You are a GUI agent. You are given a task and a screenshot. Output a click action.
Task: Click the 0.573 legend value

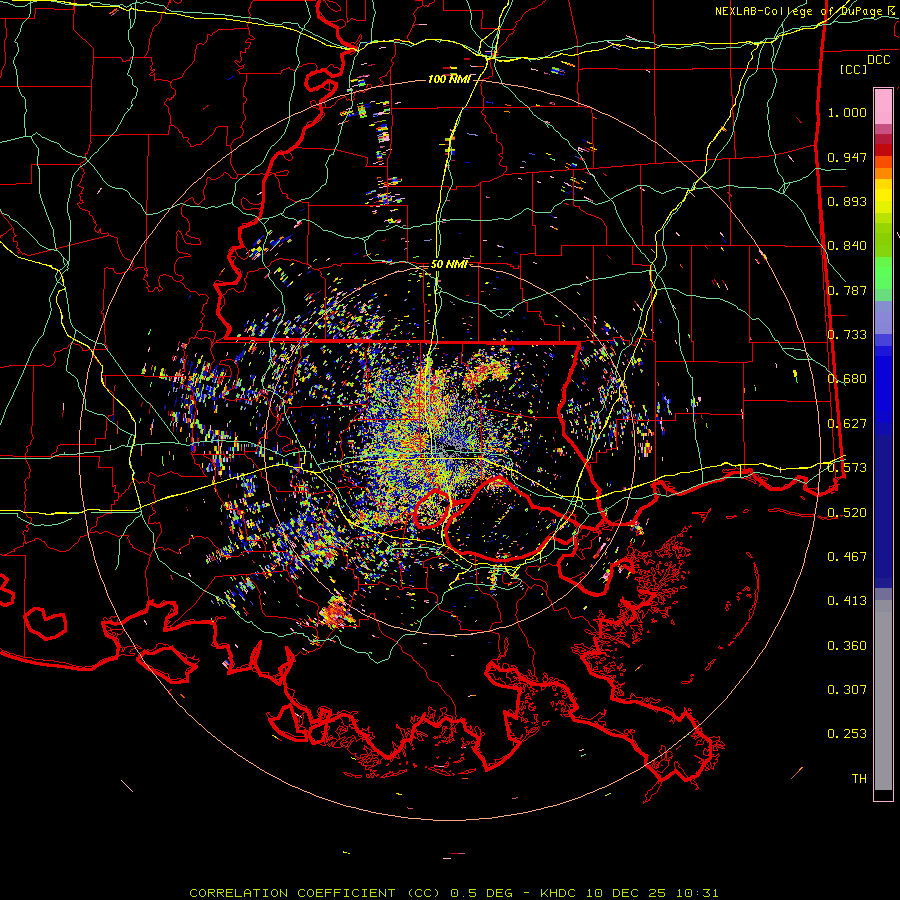847,468
